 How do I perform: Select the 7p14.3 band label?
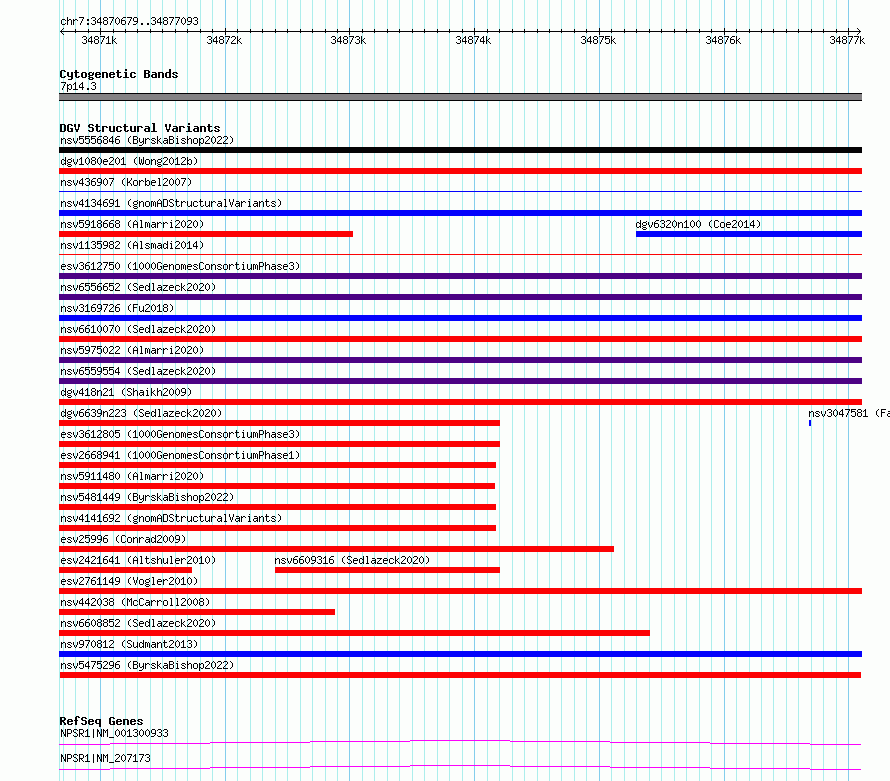(78, 86)
